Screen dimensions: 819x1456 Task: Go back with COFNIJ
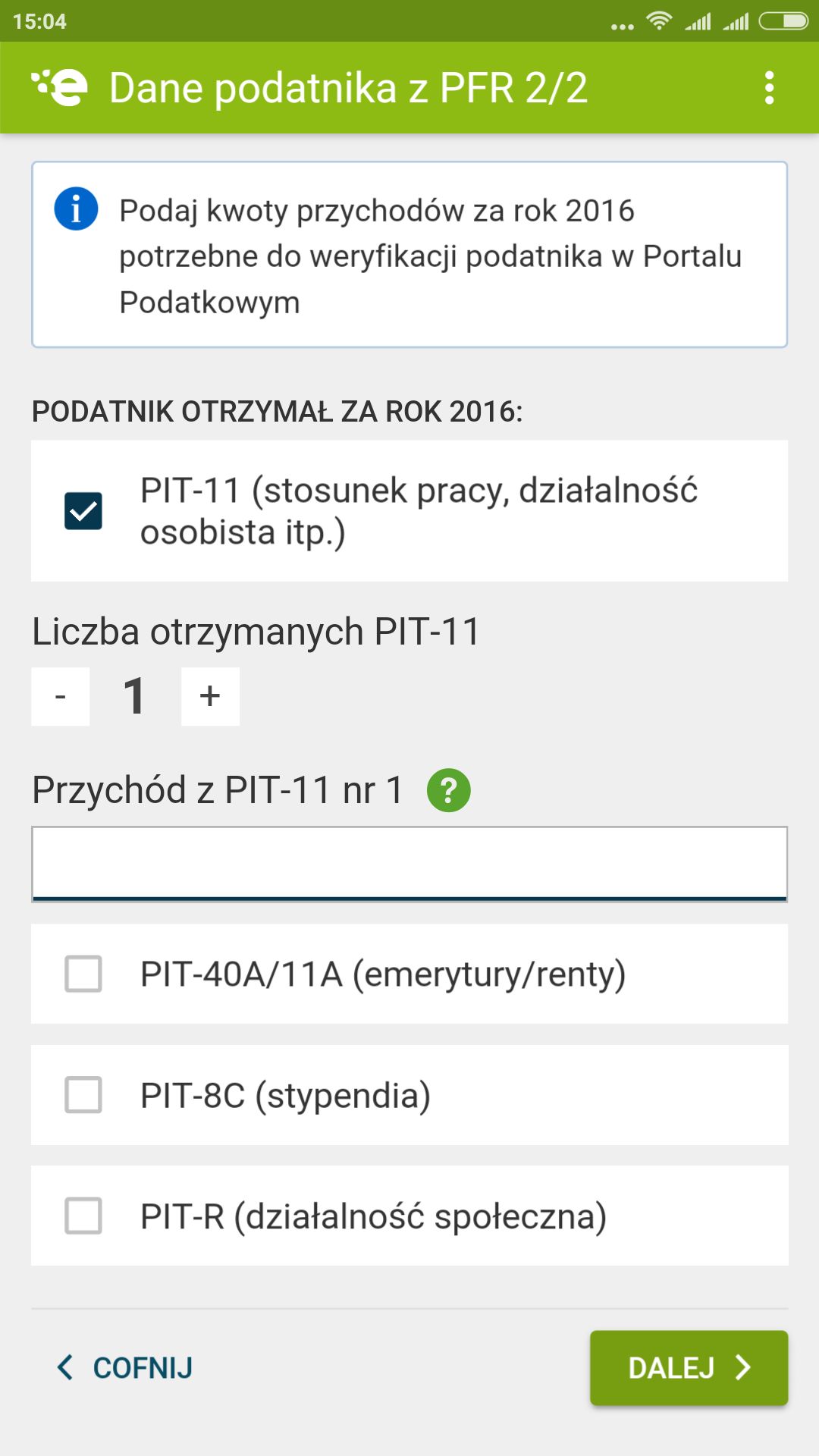coord(125,1368)
